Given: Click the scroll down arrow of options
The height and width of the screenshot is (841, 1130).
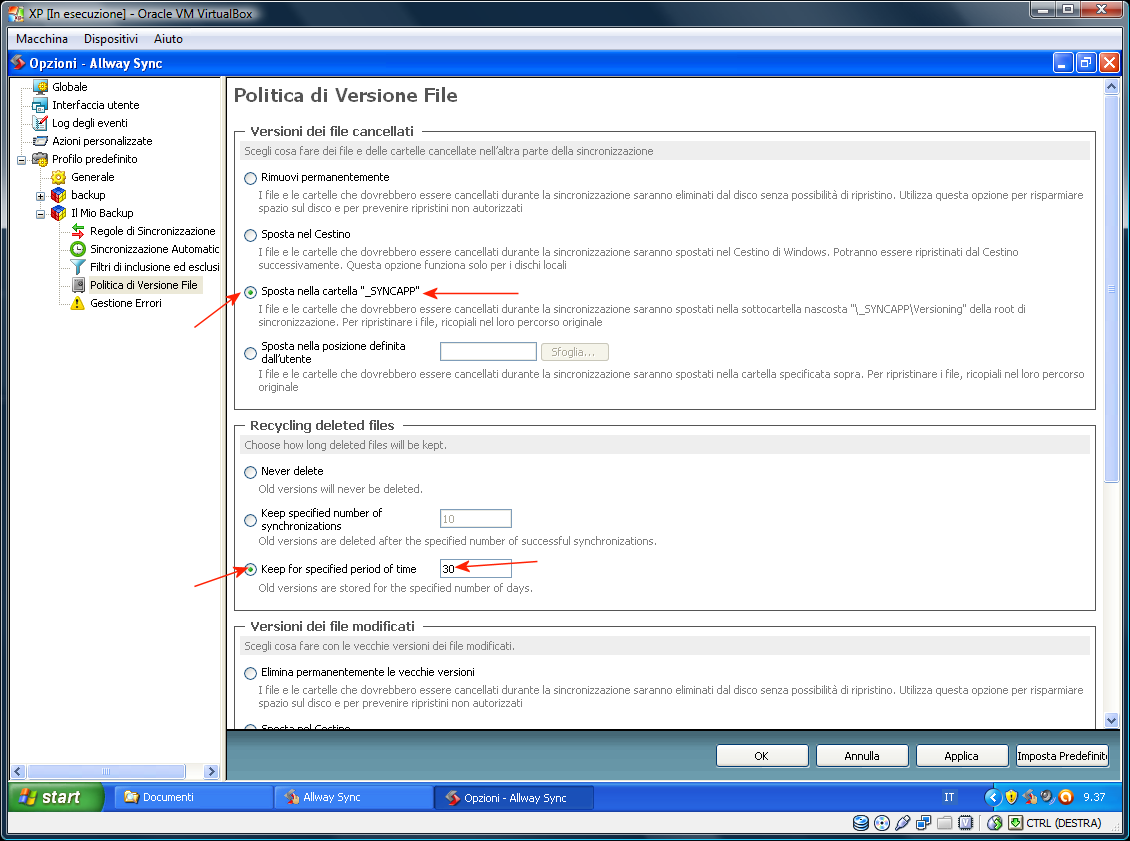Looking at the screenshot, I should tap(1111, 720).
